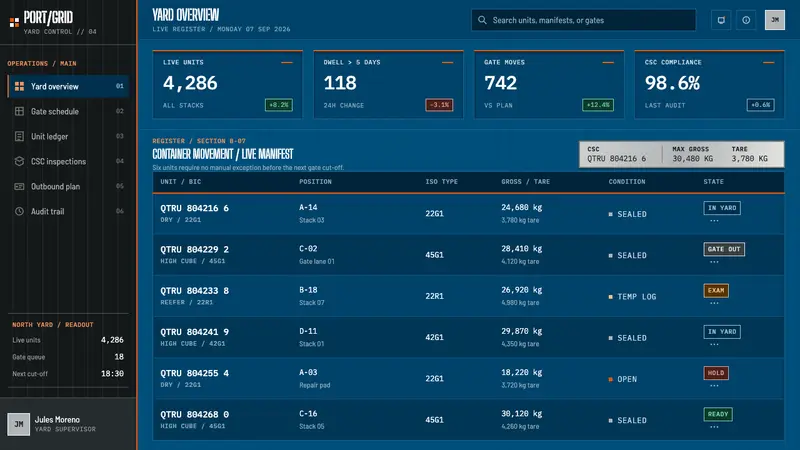Open more options for QTRU 804229 2 row
The width and height of the screenshot is (800, 450).
(x=714, y=262)
